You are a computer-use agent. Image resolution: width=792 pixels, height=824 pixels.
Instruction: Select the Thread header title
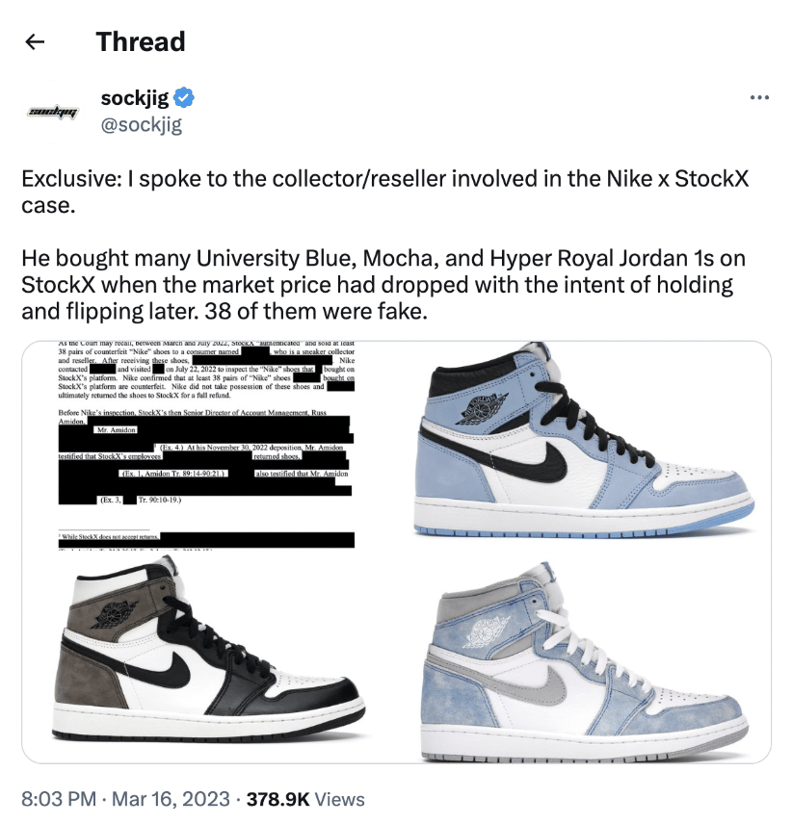[140, 42]
